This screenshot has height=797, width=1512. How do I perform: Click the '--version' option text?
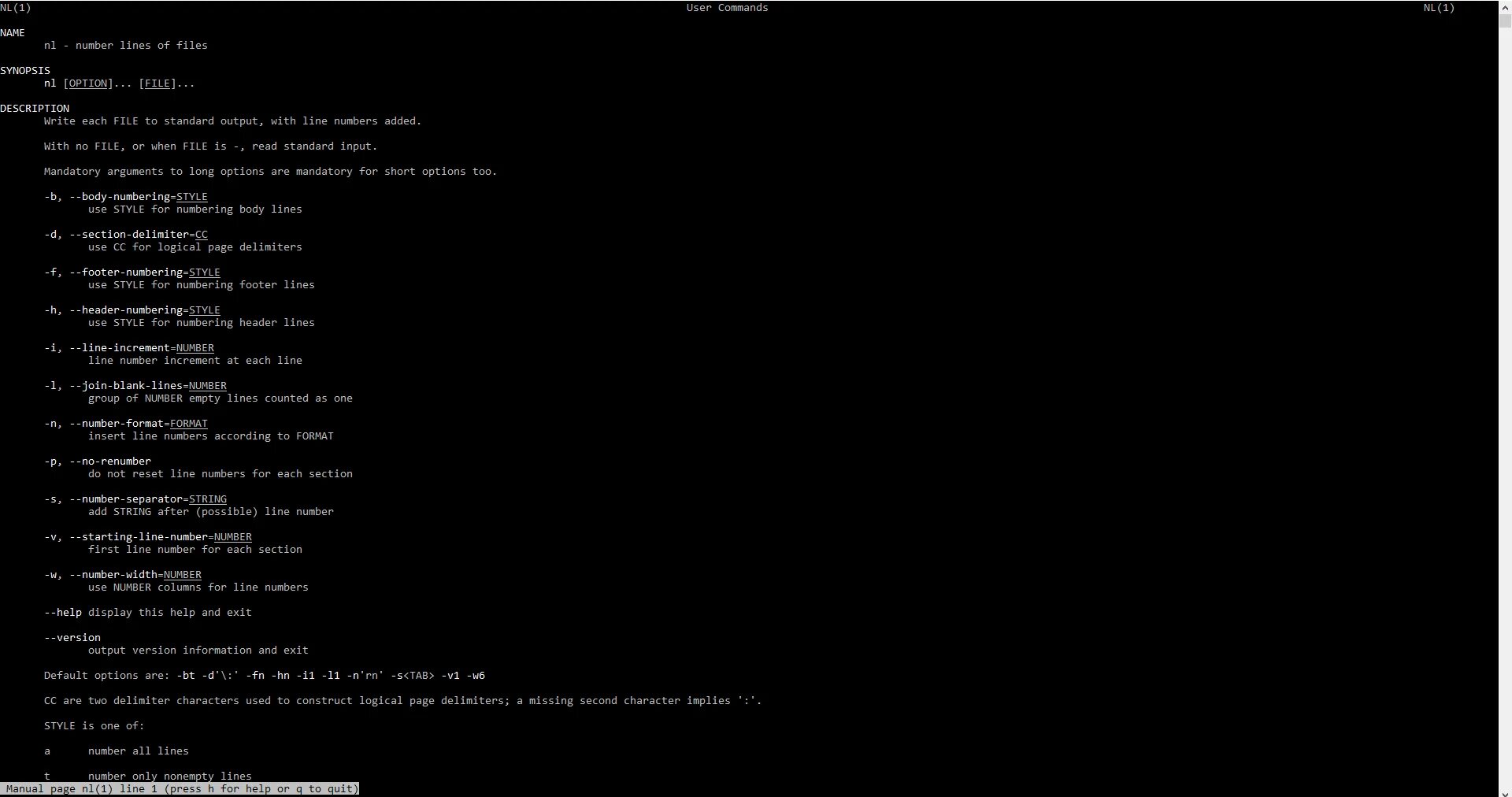72,637
